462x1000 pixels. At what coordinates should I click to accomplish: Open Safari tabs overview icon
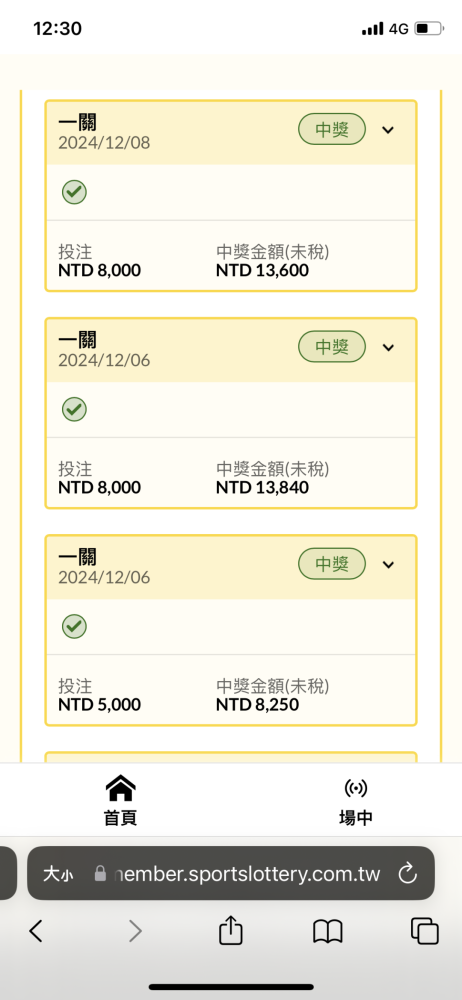(424, 931)
